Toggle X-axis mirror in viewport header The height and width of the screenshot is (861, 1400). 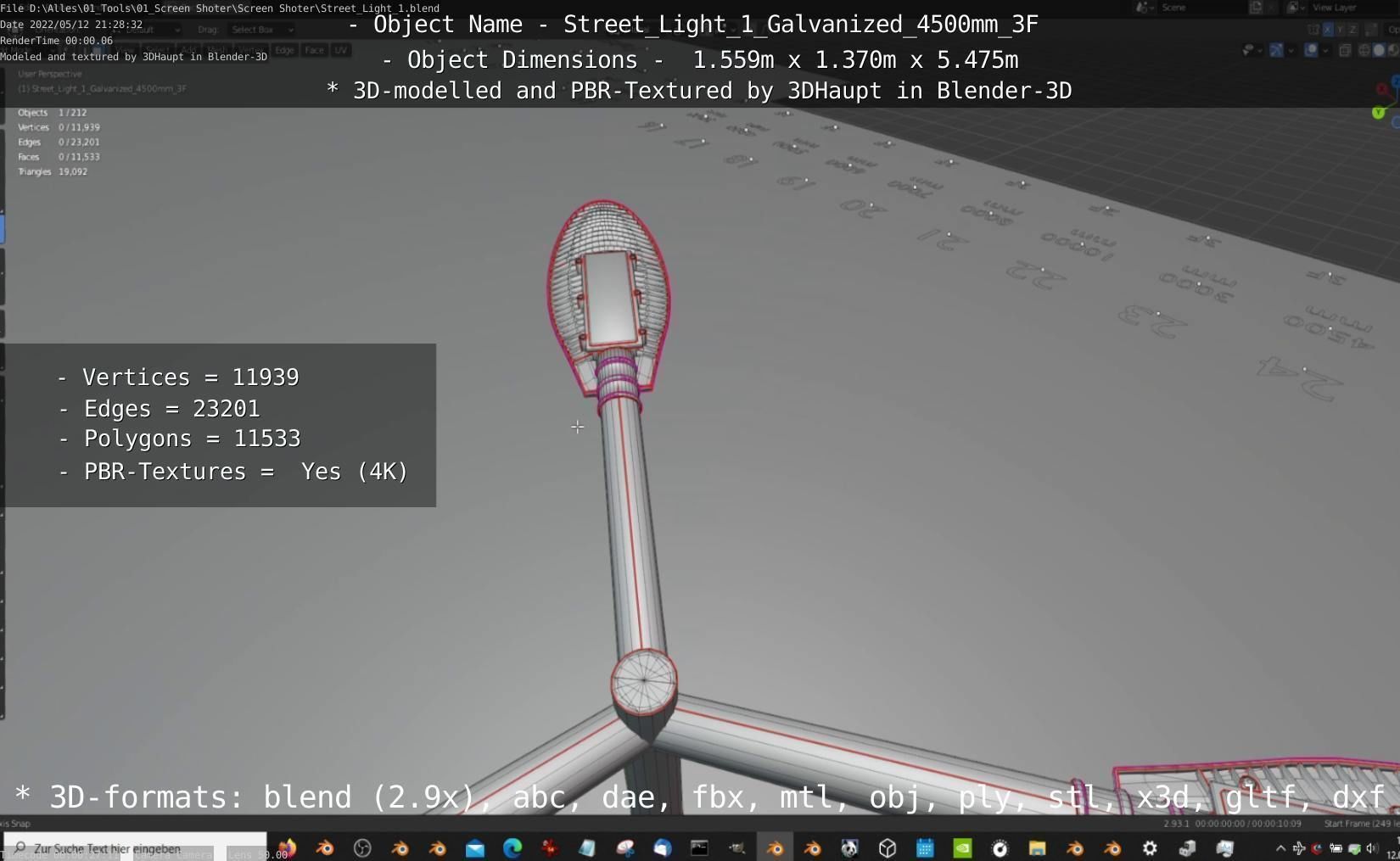tap(1328, 29)
